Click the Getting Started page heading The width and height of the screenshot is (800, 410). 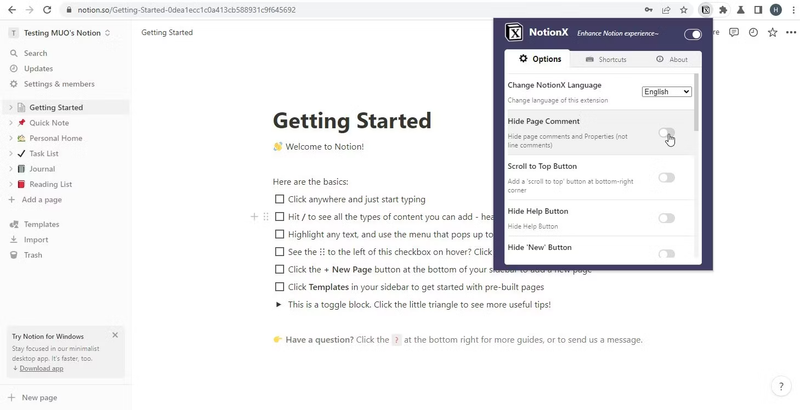[352, 121]
